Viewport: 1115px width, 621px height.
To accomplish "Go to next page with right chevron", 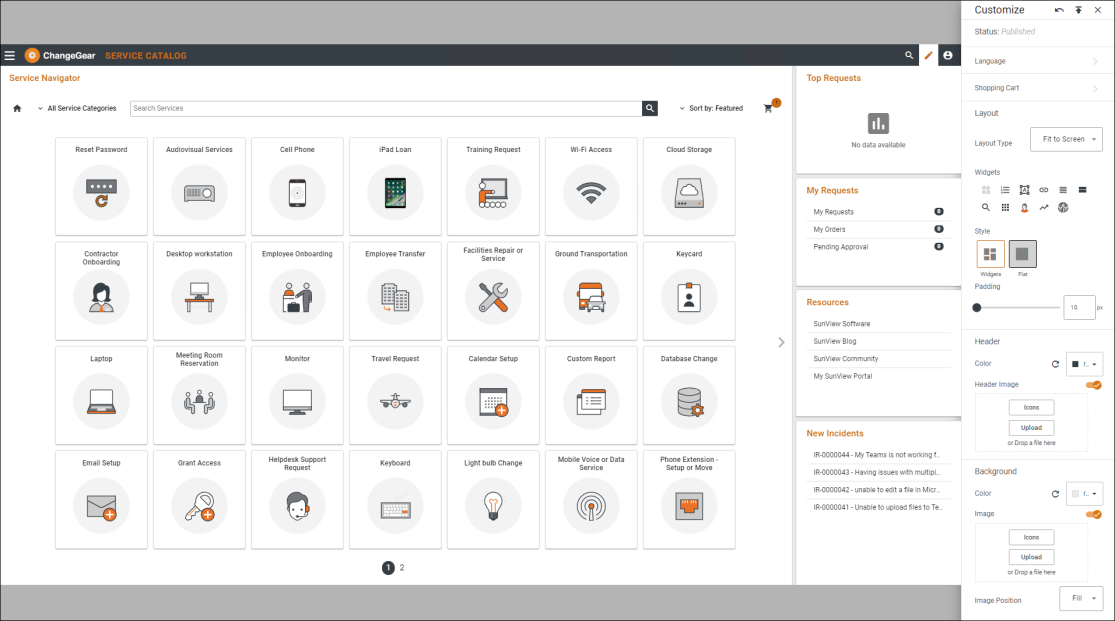I will (781, 342).
